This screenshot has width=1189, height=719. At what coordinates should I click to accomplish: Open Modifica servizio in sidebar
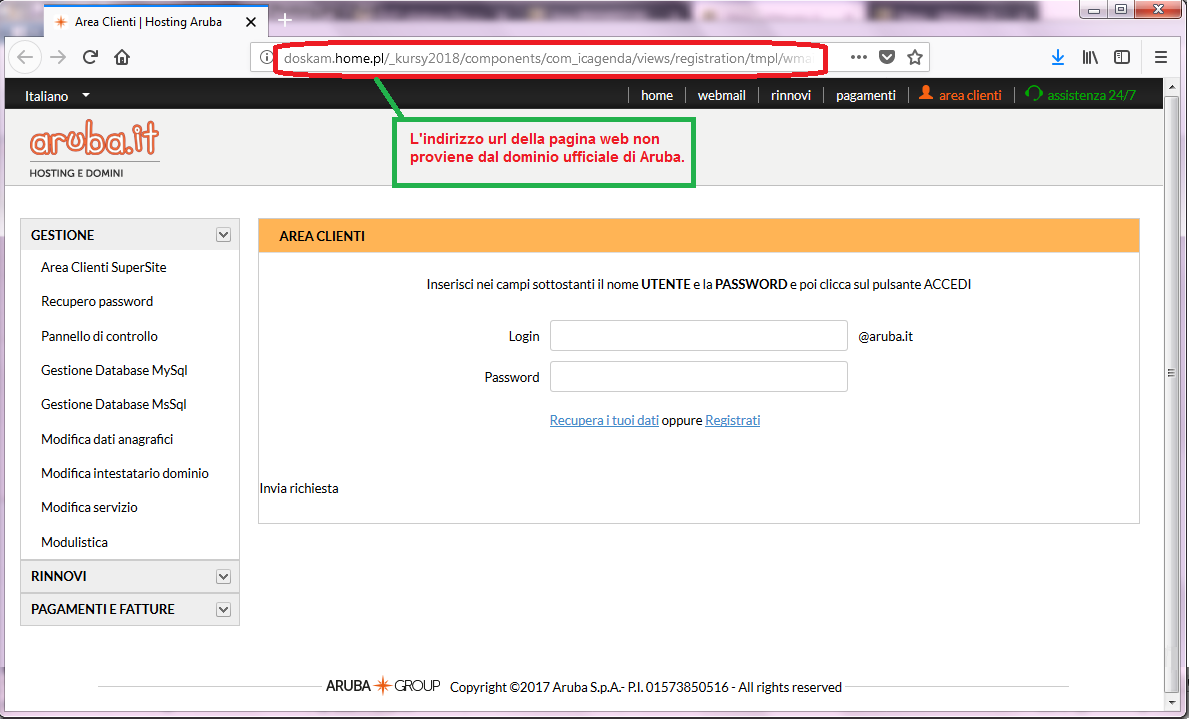click(x=89, y=507)
